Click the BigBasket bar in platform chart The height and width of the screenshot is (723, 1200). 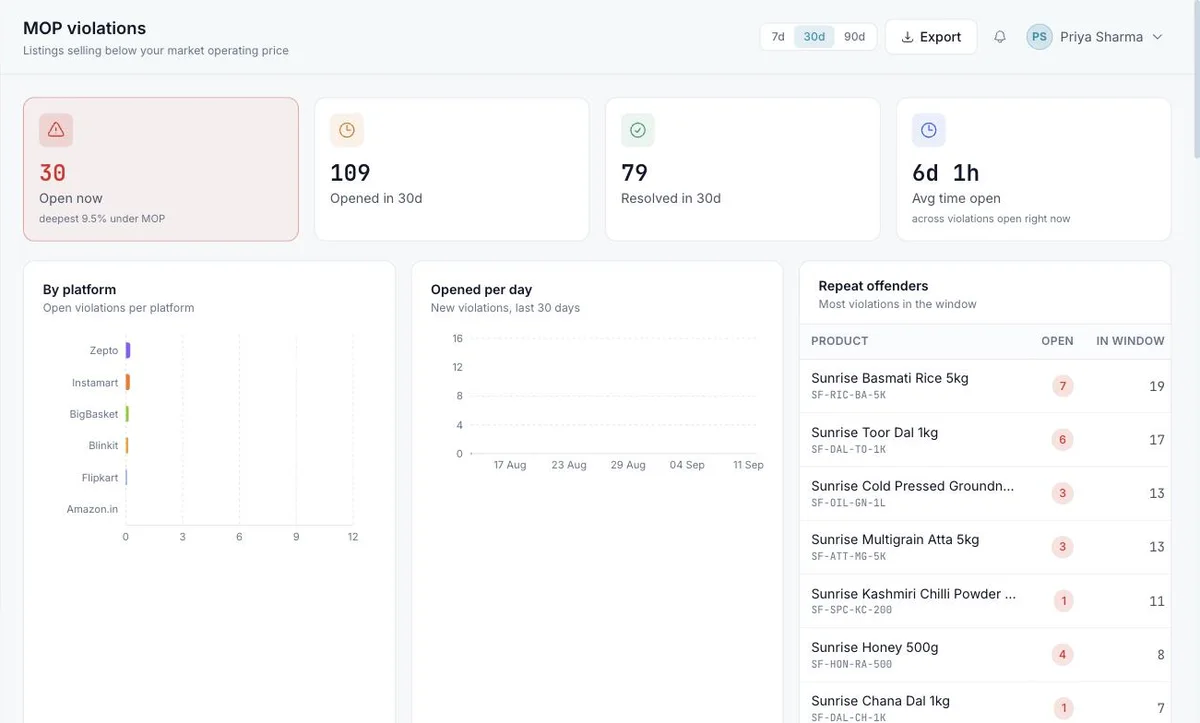(x=127, y=414)
